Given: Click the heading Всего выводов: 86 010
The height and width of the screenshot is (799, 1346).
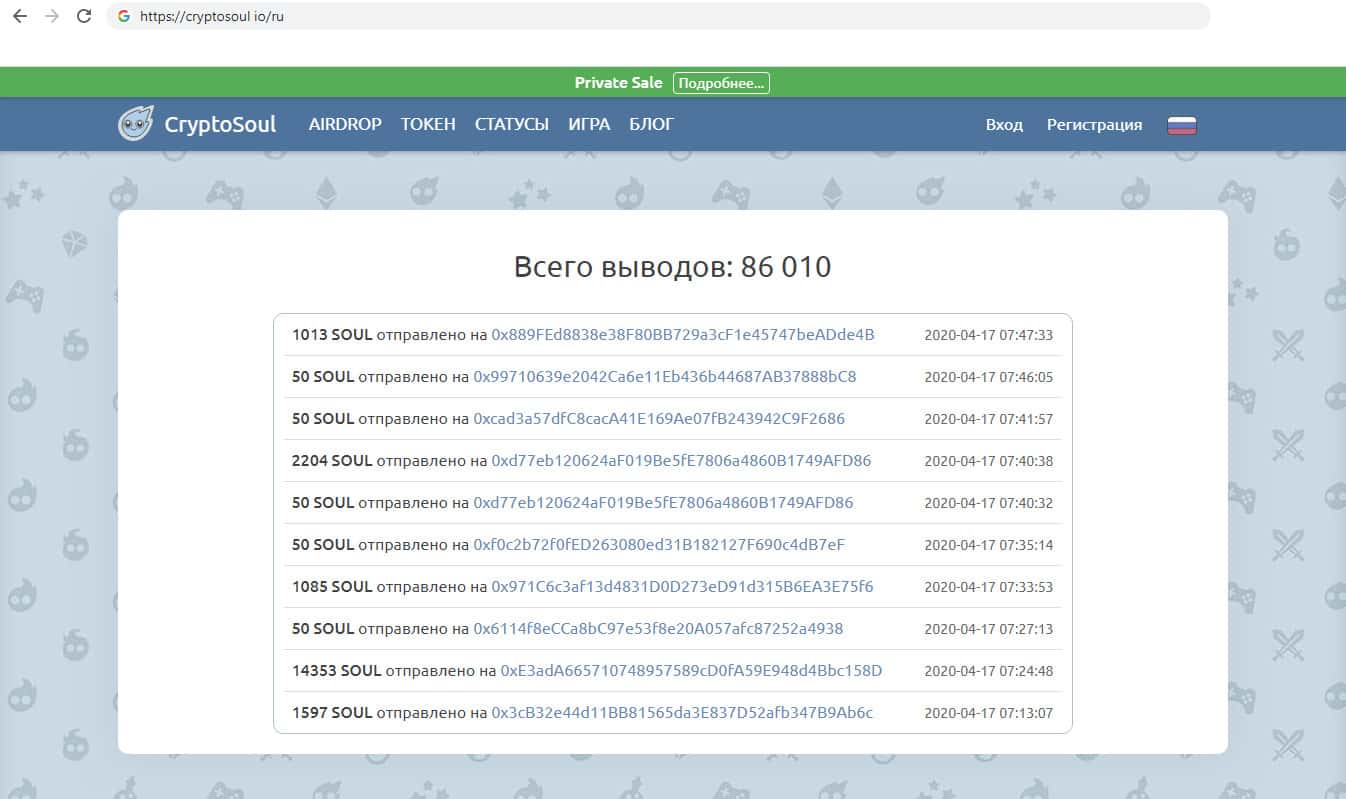Looking at the screenshot, I should click(672, 267).
